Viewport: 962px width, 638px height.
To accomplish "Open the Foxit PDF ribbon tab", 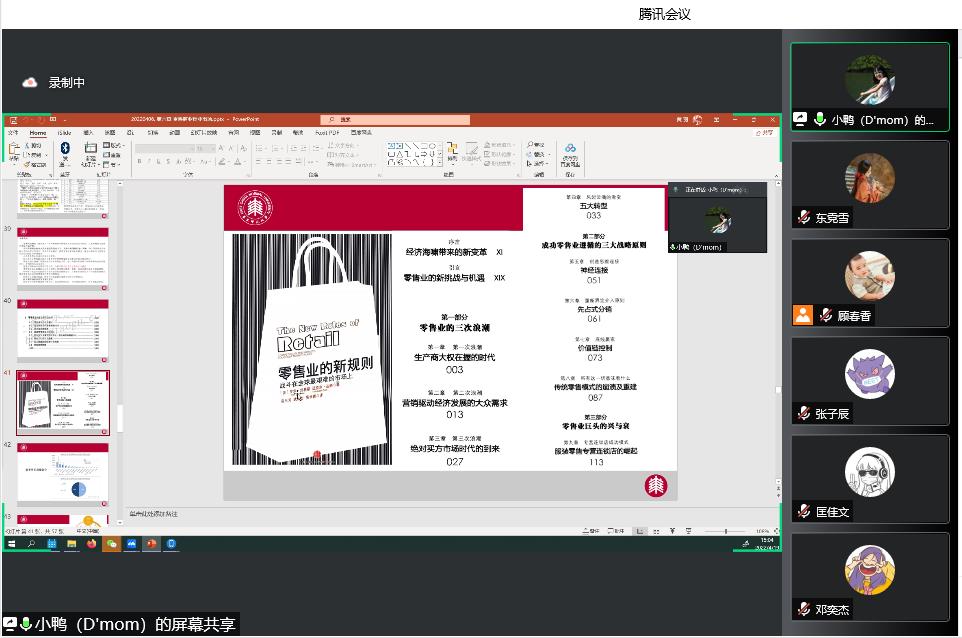I will (327, 132).
